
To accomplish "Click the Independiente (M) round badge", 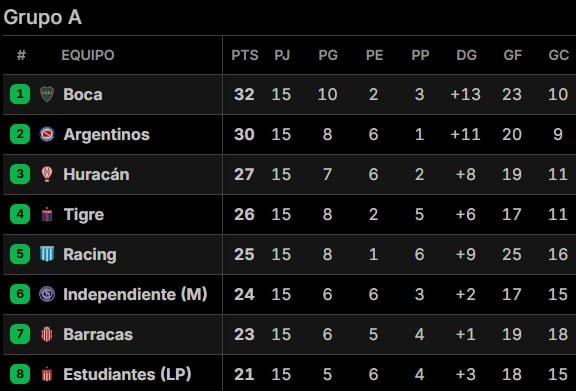I will [x=47, y=294].
